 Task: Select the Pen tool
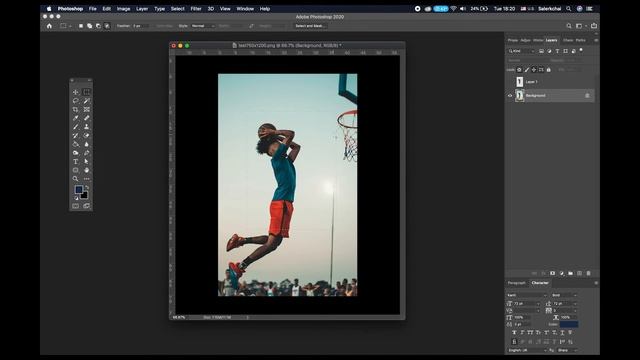pyautogui.click(x=87, y=153)
